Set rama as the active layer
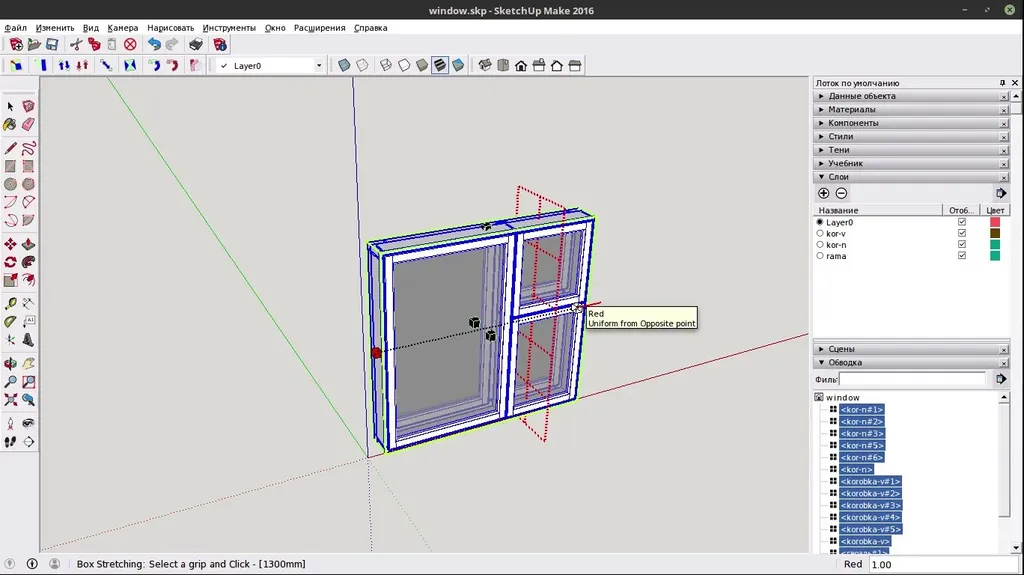 pyautogui.click(x=820, y=255)
